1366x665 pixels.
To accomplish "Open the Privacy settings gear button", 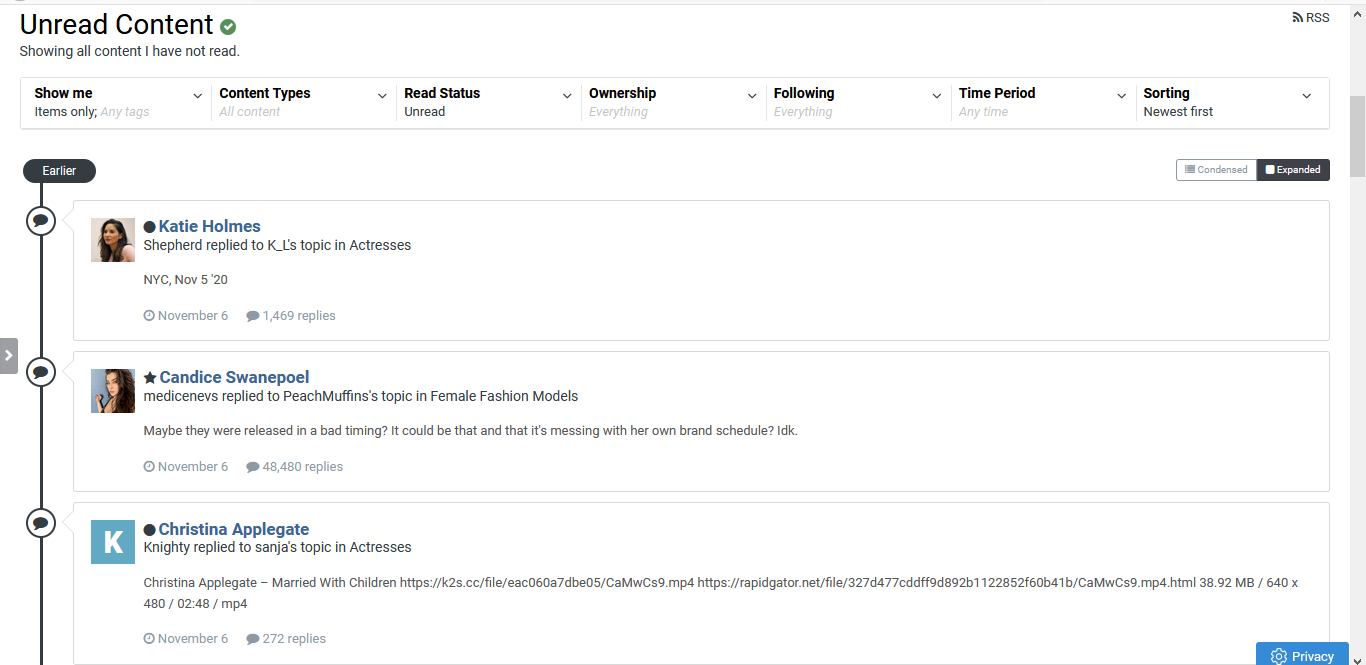I will click(x=1302, y=655).
